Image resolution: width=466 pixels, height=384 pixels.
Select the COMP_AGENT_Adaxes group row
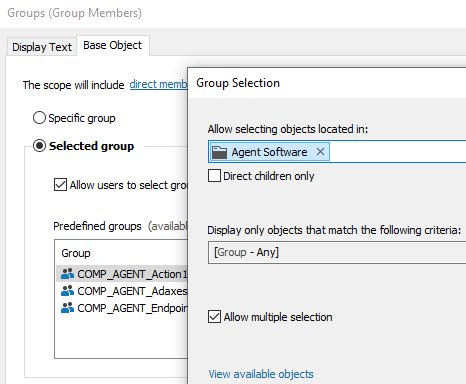point(122,291)
